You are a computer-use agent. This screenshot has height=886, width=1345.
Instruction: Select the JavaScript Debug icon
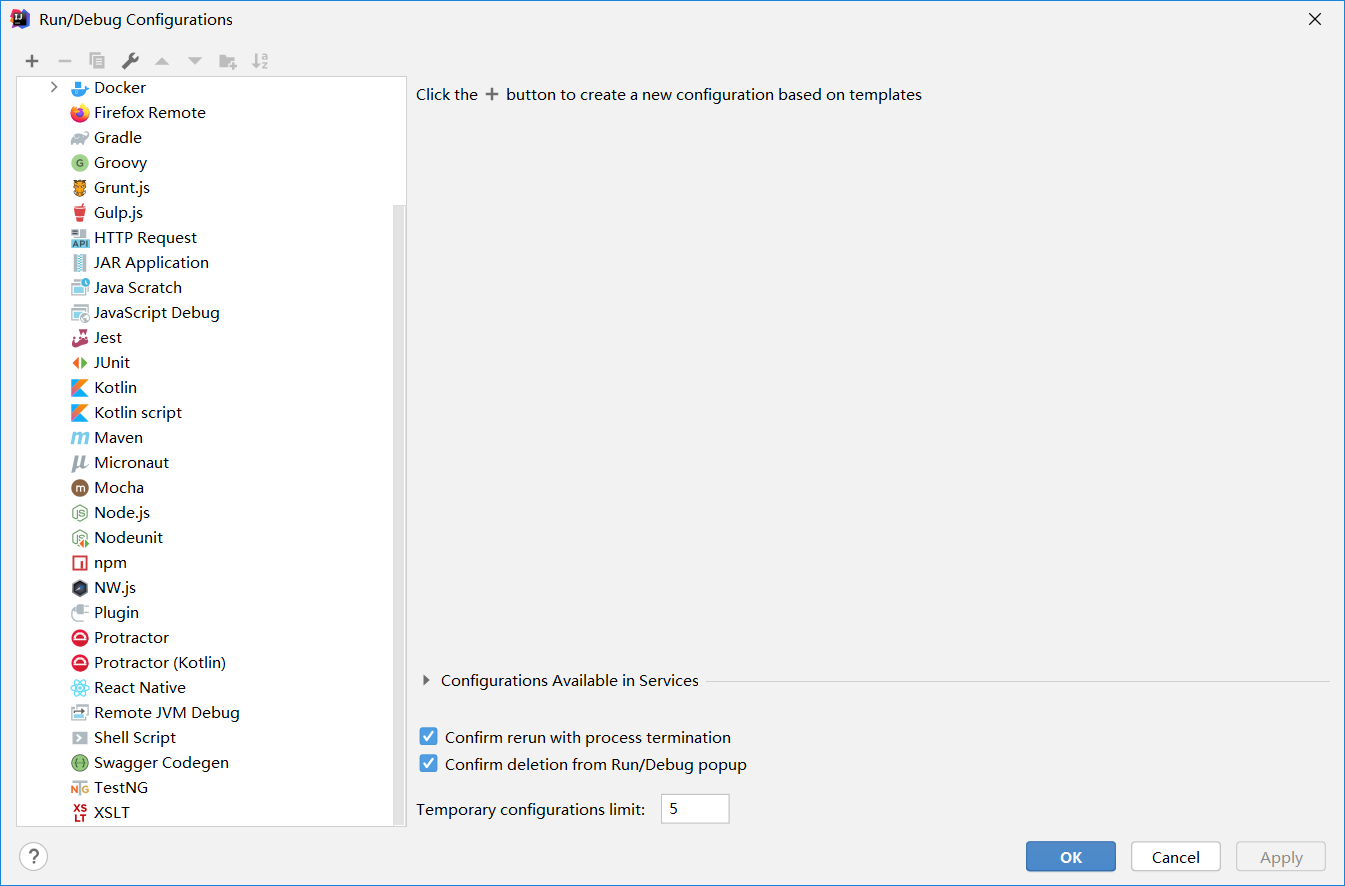click(80, 313)
